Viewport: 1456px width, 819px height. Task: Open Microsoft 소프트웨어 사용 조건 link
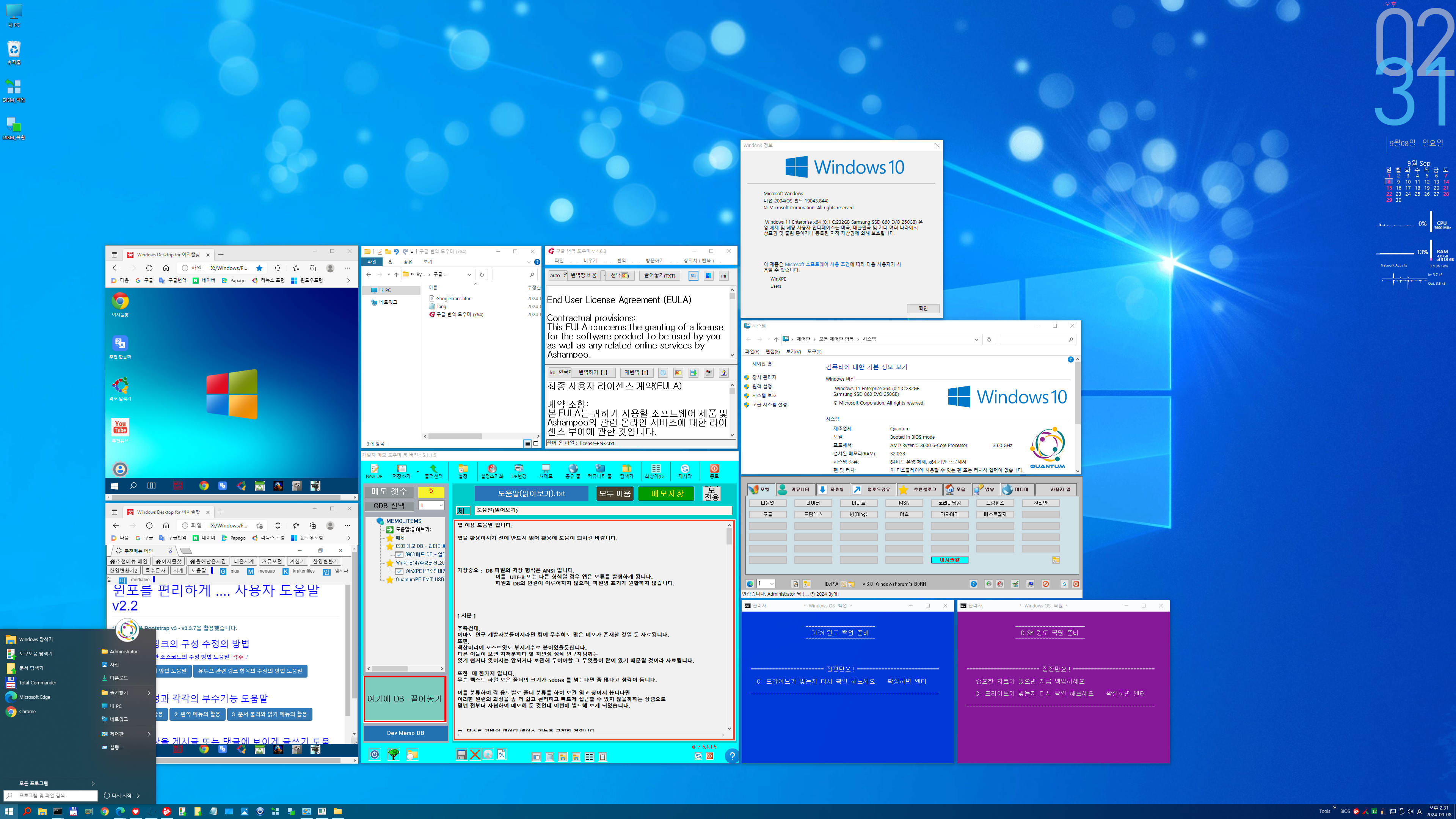click(817, 264)
